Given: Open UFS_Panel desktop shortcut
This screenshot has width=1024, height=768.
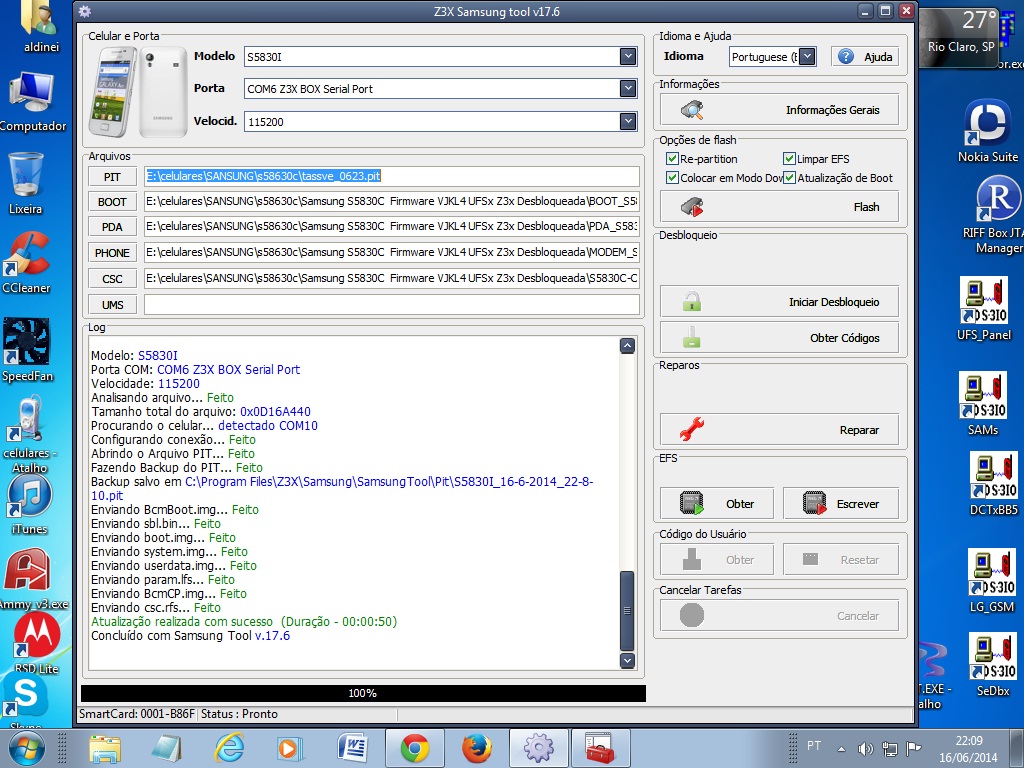Looking at the screenshot, I should pyautogui.click(x=984, y=308).
